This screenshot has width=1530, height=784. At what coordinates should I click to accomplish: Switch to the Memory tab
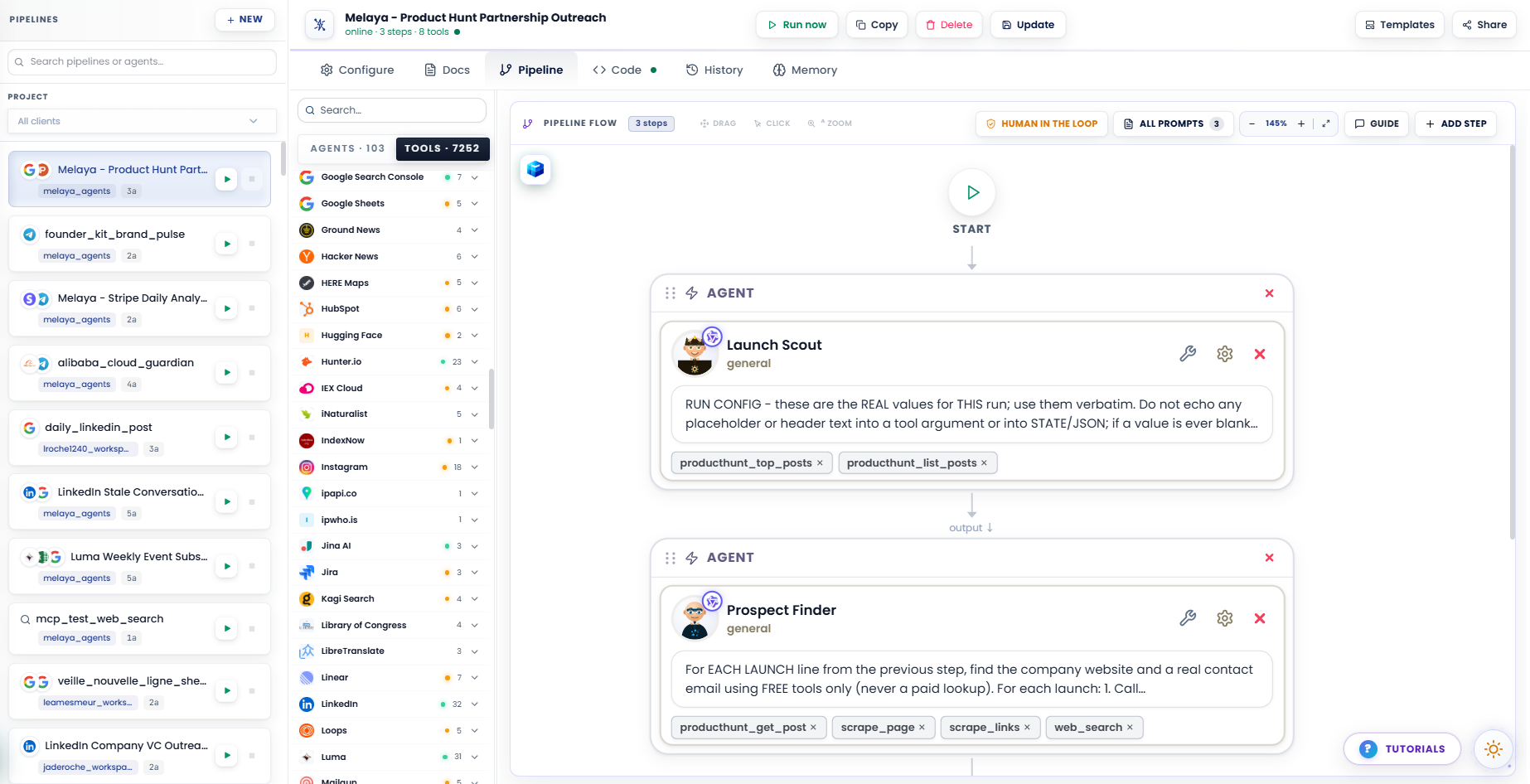click(x=805, y=70)
